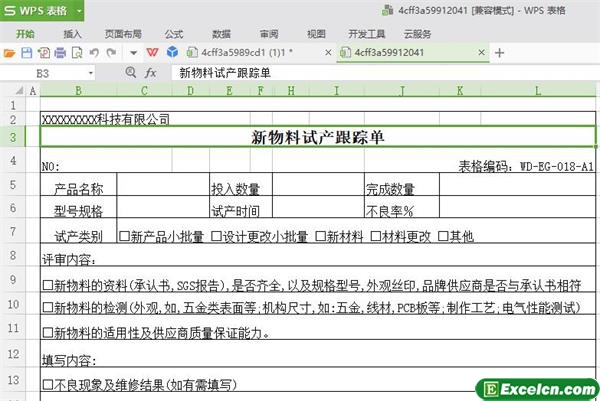Click the red WPS W icon

[x=152, y=52]
